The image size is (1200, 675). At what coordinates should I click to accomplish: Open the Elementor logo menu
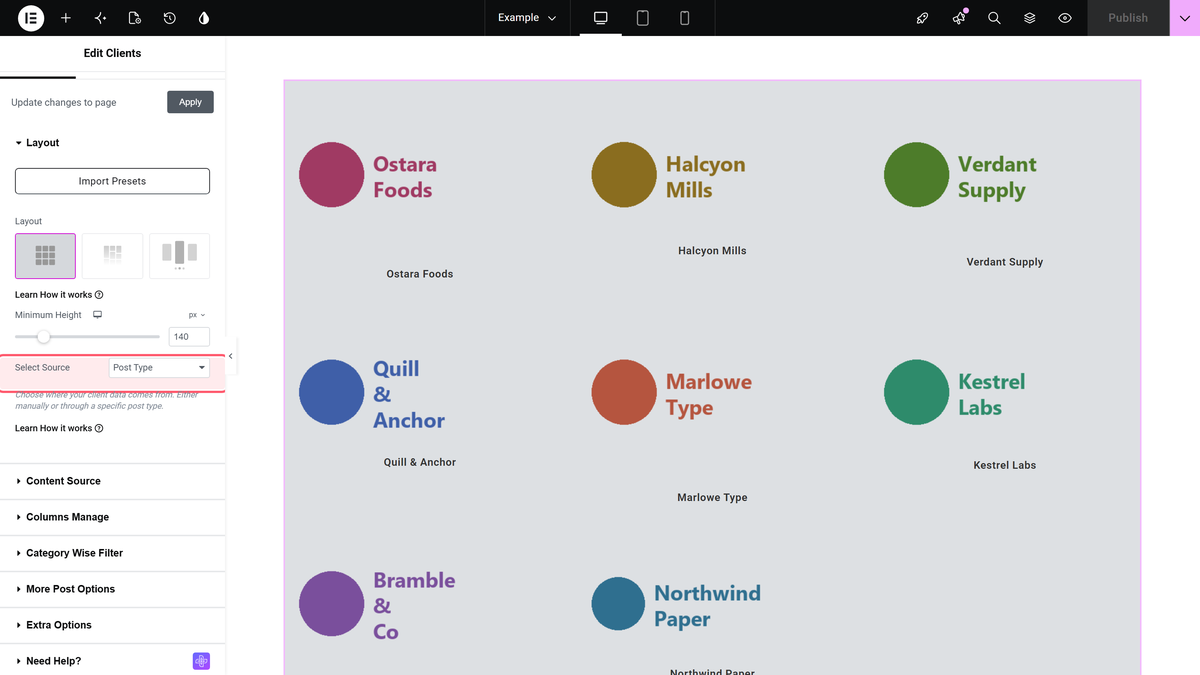tap(31, 18)
